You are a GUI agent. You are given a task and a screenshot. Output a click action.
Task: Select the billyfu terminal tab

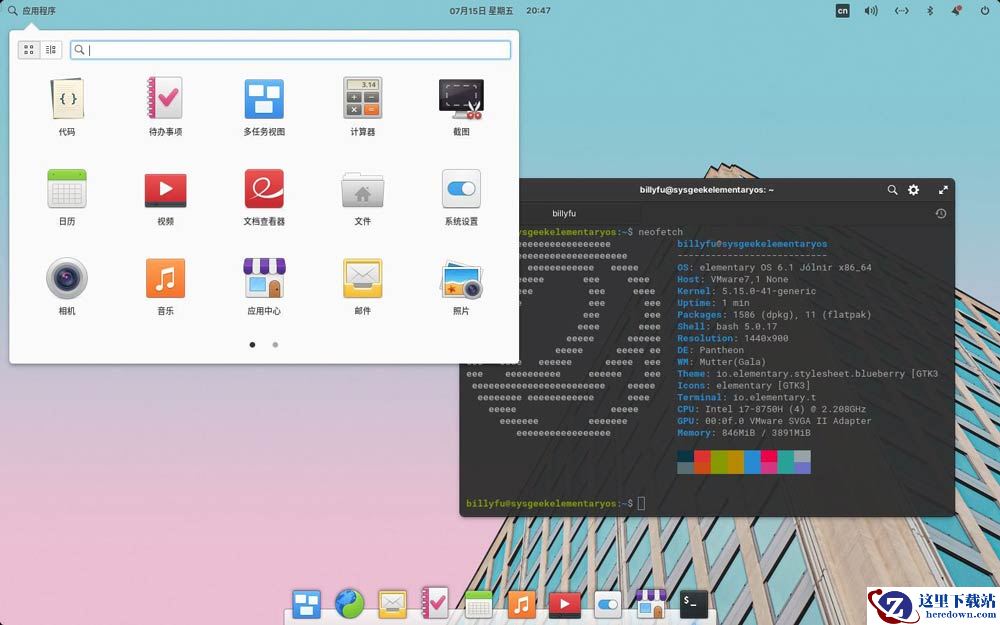(564, 213)
